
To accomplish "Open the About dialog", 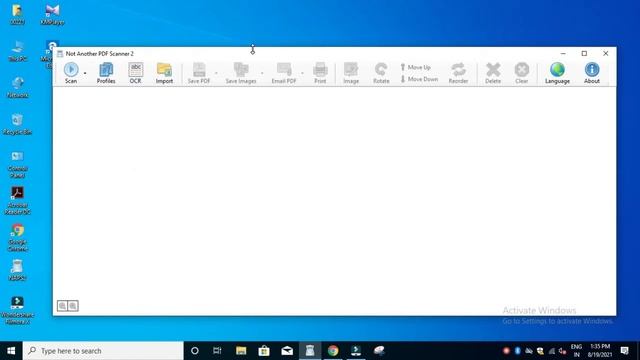I will point(591,73).
